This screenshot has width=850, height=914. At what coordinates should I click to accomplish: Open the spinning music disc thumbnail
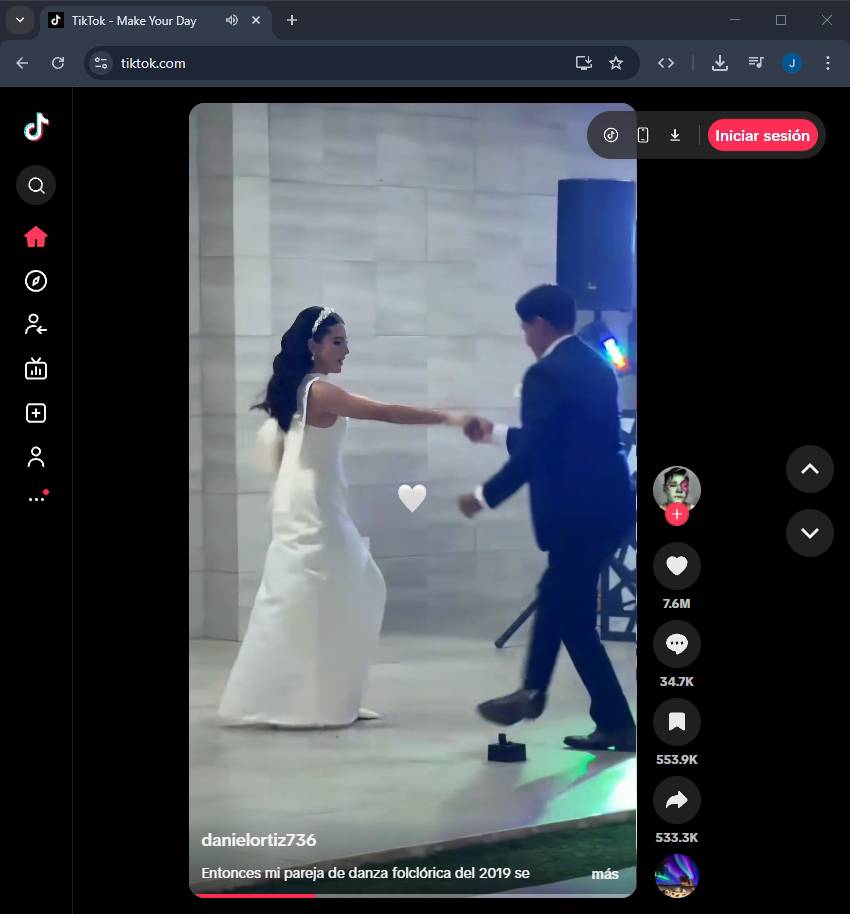pos(677,876)
